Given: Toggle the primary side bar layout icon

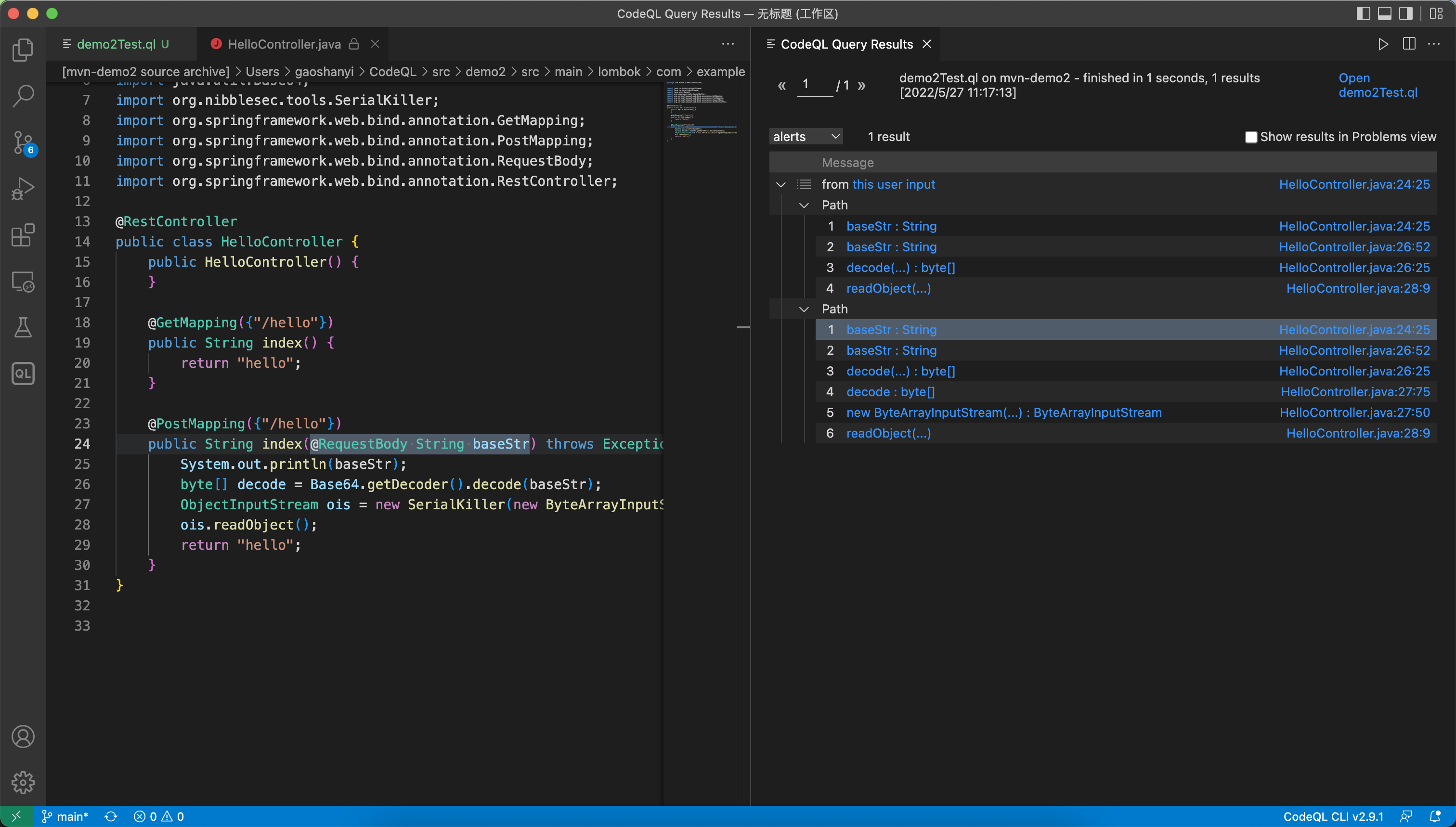Looking at the screenshot, I should pyautogui.click(x=1363, y=13).
